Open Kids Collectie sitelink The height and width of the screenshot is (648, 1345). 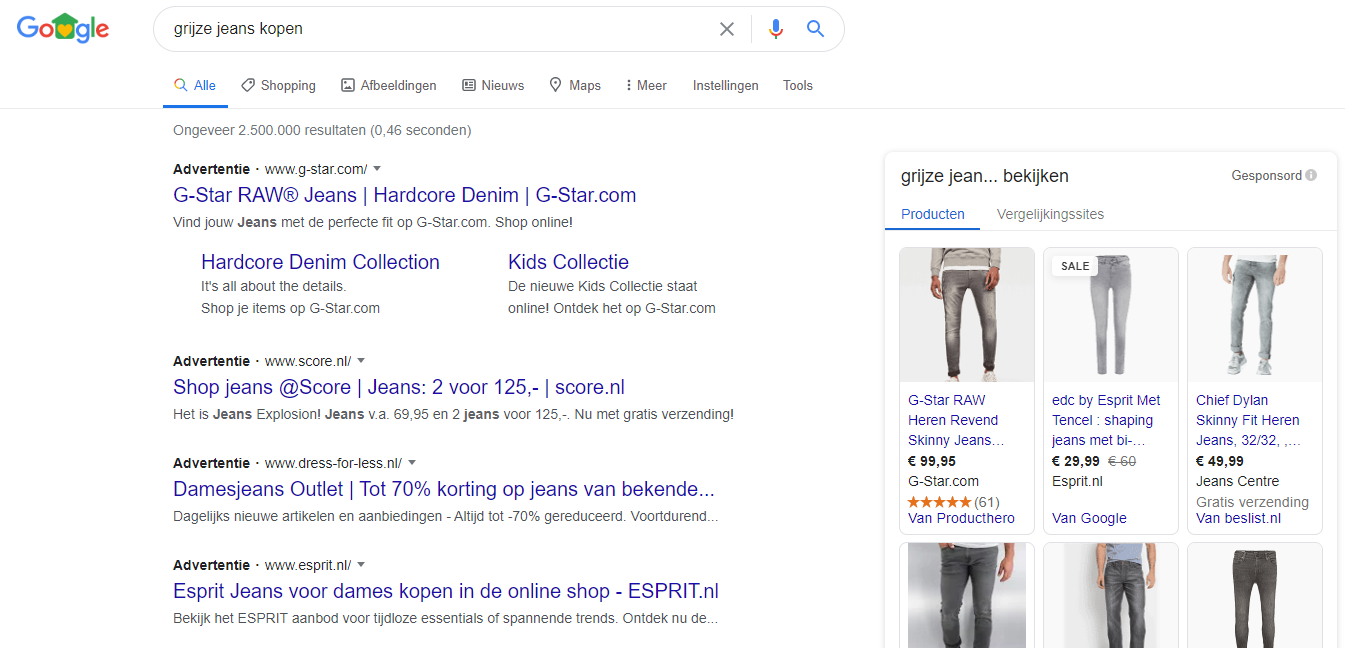tap(568, 262)
